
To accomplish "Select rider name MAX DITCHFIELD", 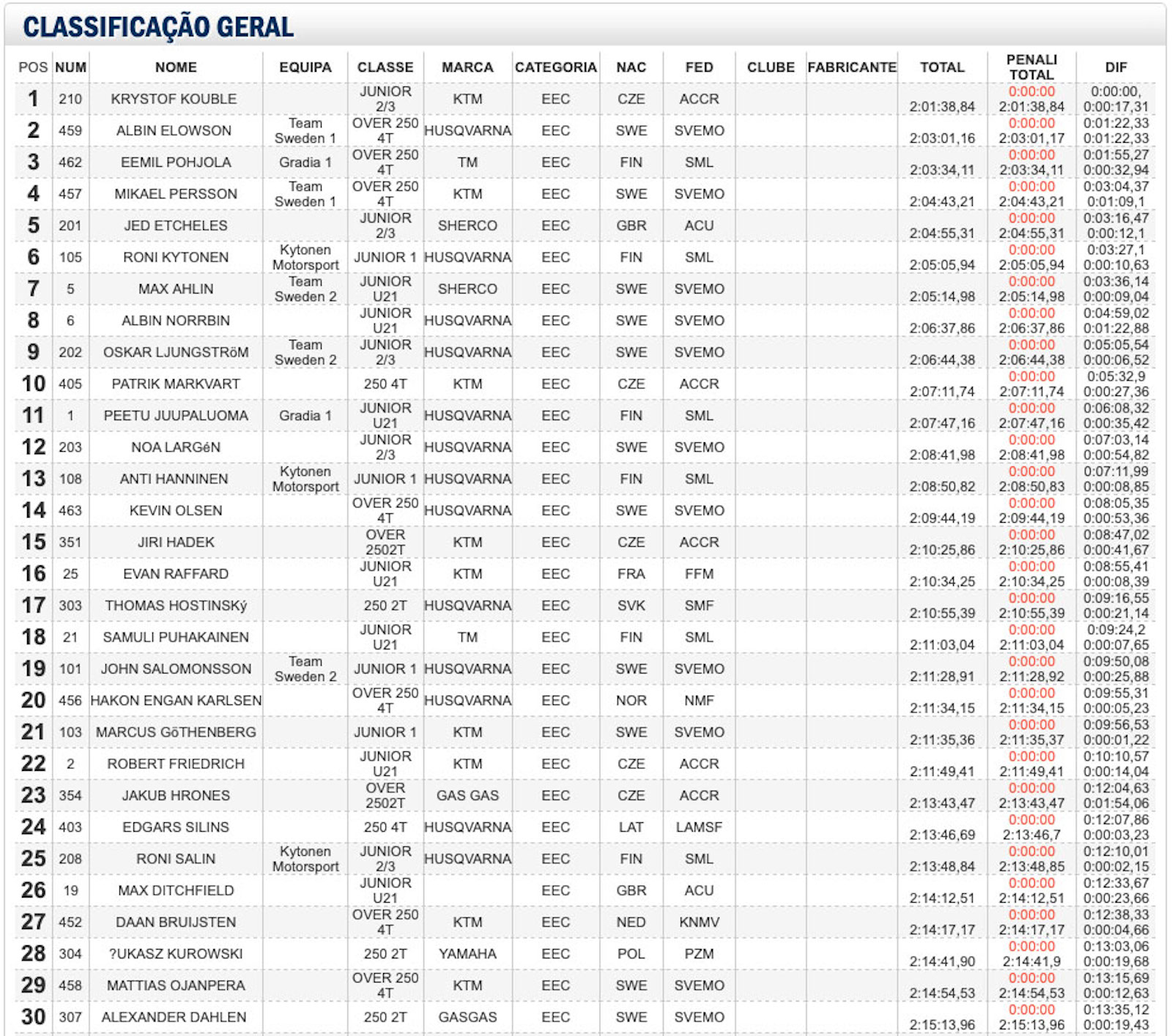I will [x=176, y=890].
